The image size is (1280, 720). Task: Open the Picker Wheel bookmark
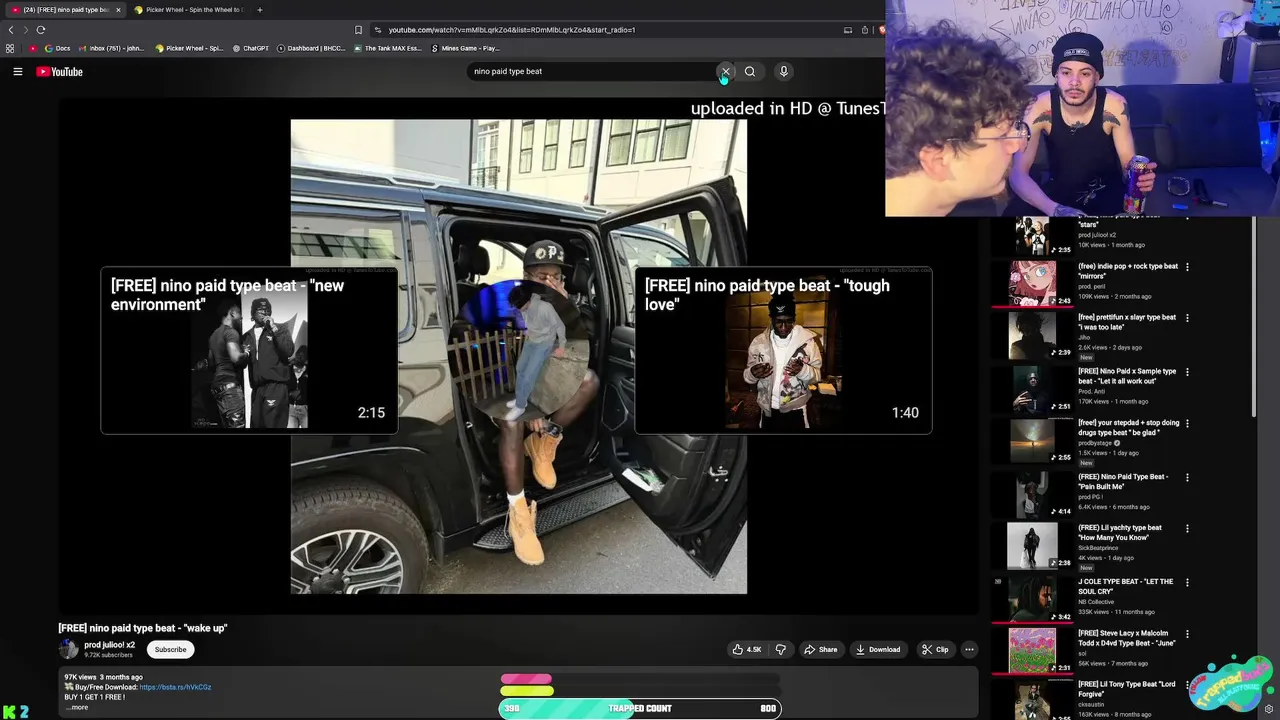[x=190, y=48]
